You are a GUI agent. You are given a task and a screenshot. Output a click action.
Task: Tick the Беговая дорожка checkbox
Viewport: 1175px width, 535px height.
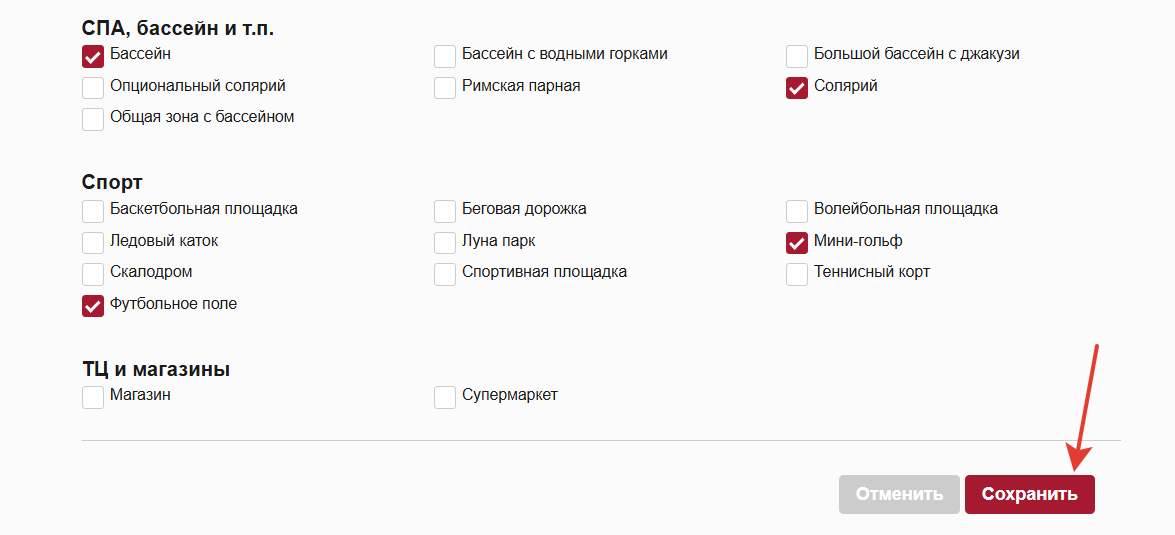445,211
